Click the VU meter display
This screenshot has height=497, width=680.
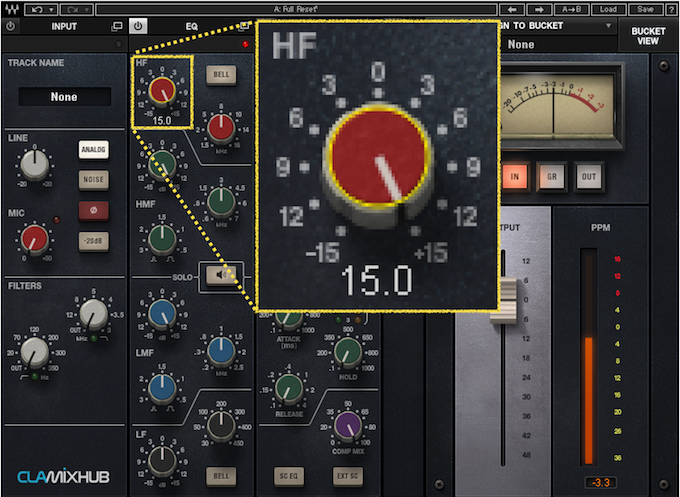tap(558, 104)
